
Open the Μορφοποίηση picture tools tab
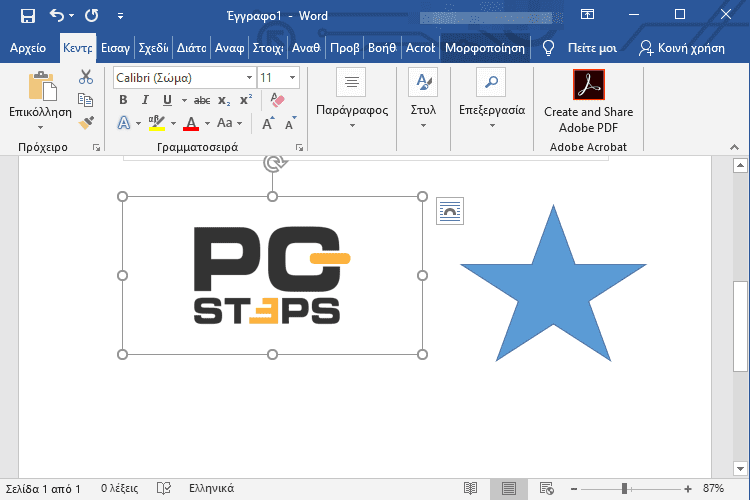pyautogui.click(x=485, y=48)
